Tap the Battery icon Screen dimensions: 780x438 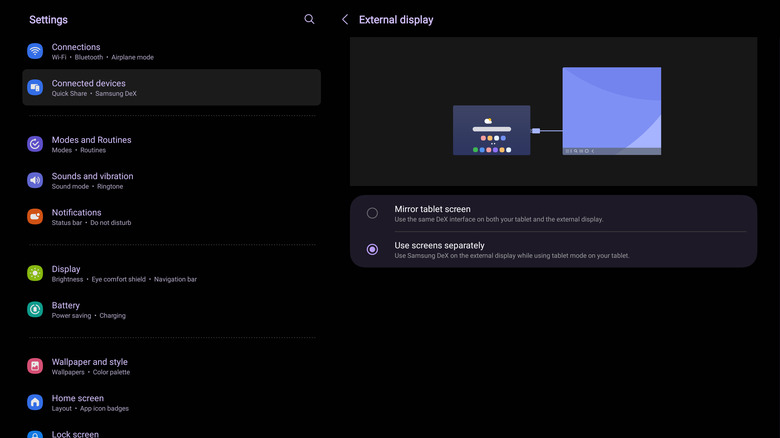click(35, 309)
